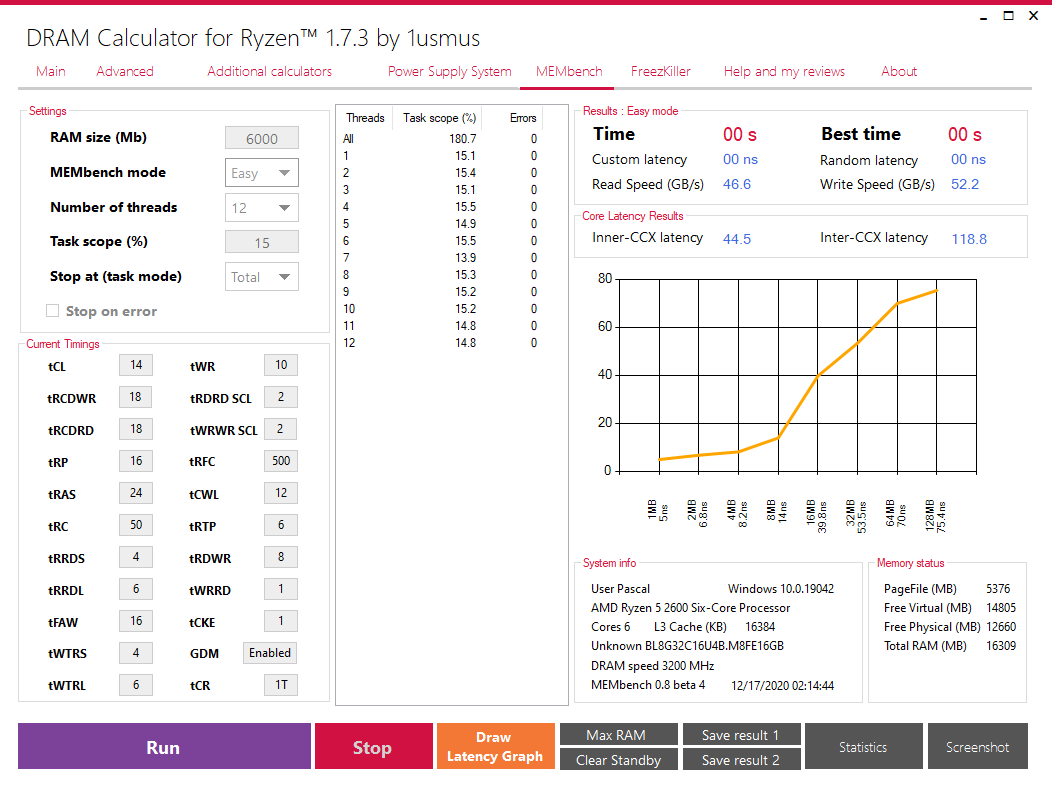Click the Task scope (%) column header

[x=439, y=117]
